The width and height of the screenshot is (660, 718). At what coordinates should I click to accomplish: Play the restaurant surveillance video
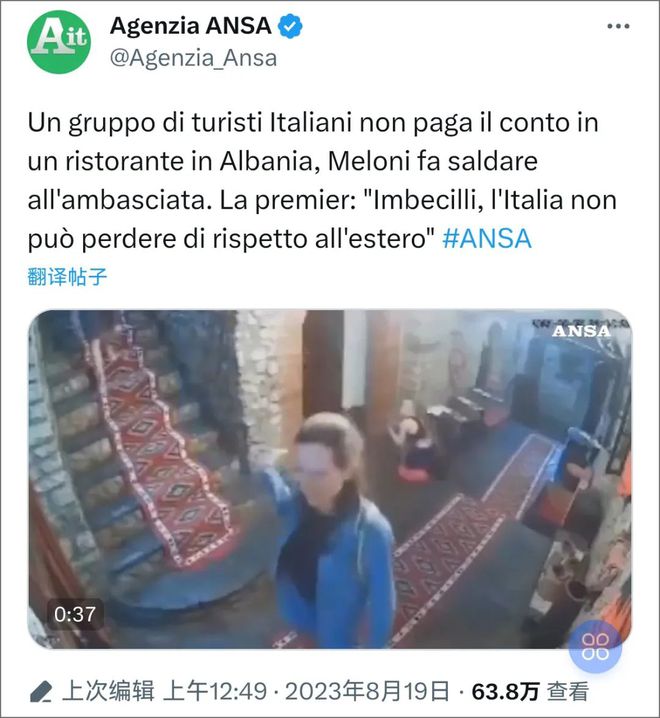click(x=329, y=479)
